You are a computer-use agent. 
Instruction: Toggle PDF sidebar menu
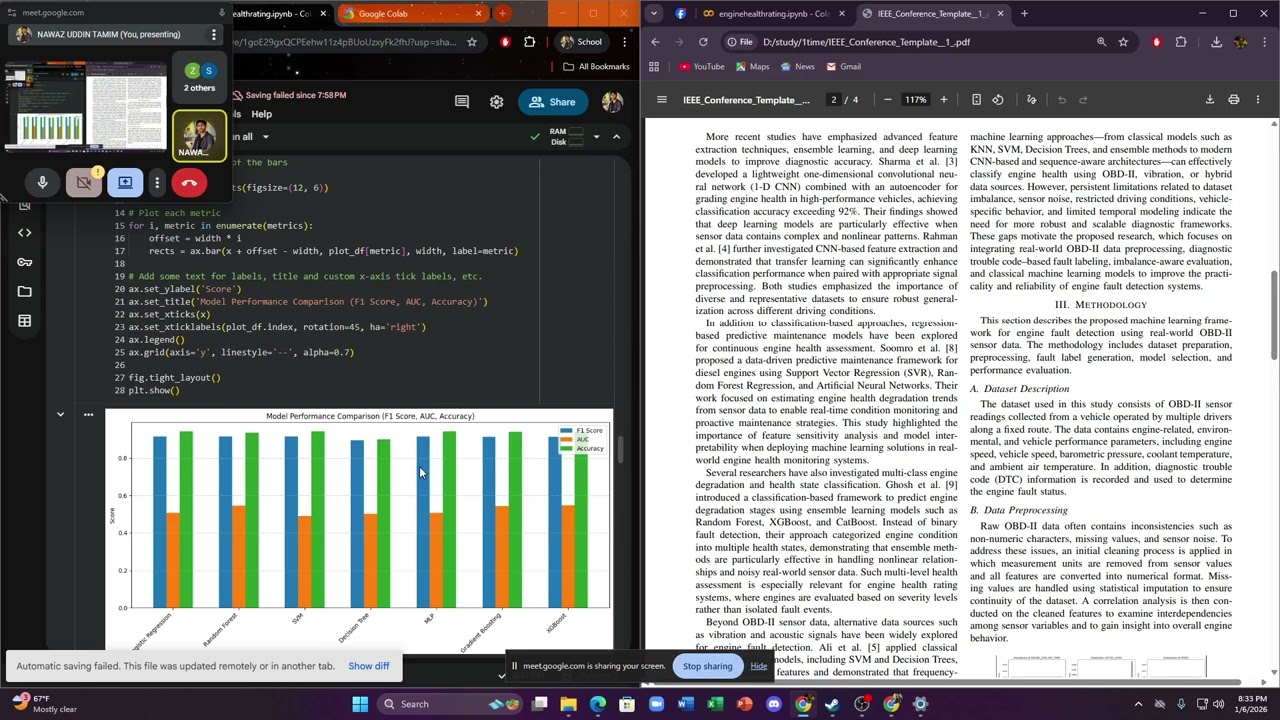pyautogui.click(x=661, y=100)
